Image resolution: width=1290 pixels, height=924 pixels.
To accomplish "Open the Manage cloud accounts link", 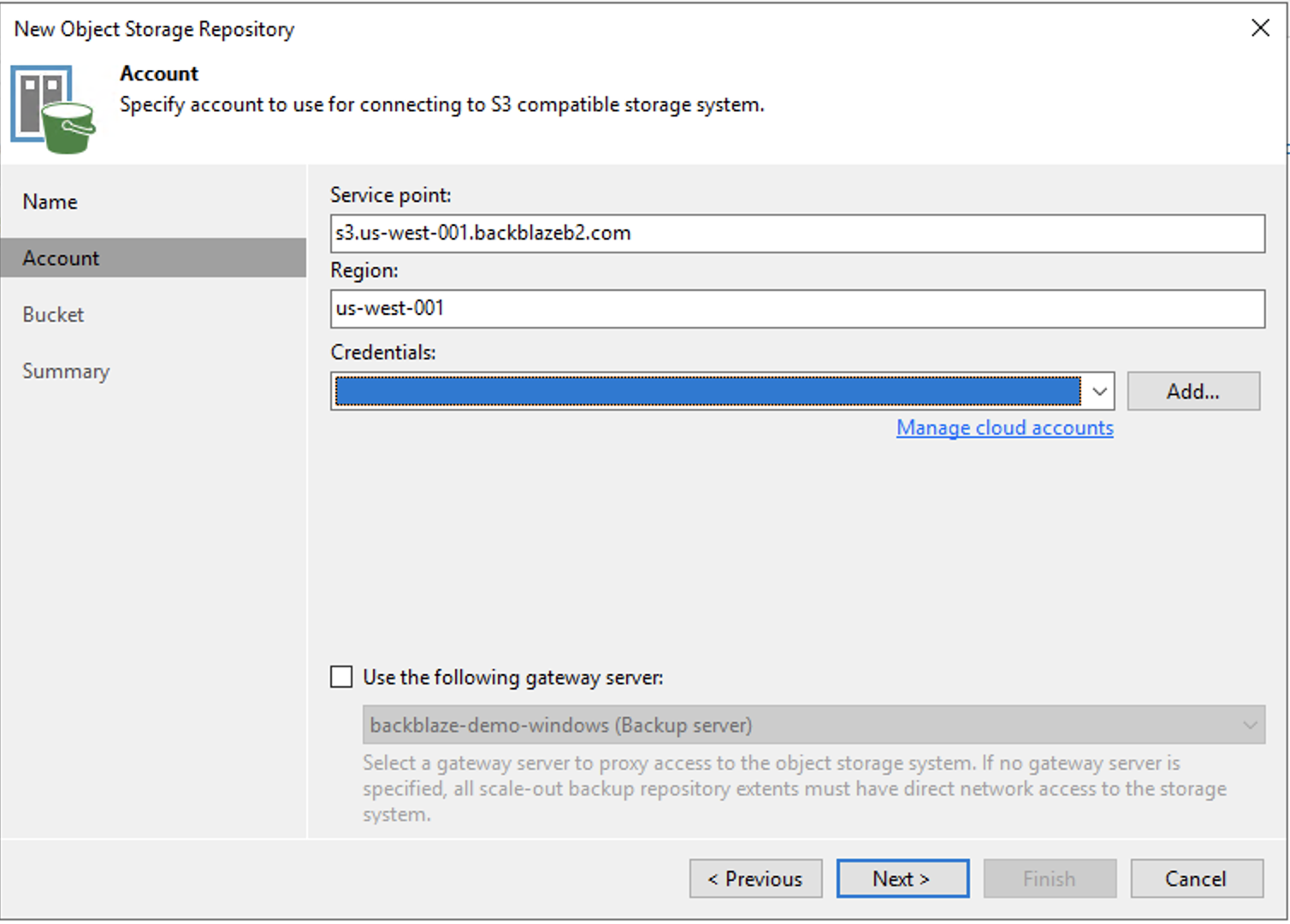I will (x=1004, y=428).
